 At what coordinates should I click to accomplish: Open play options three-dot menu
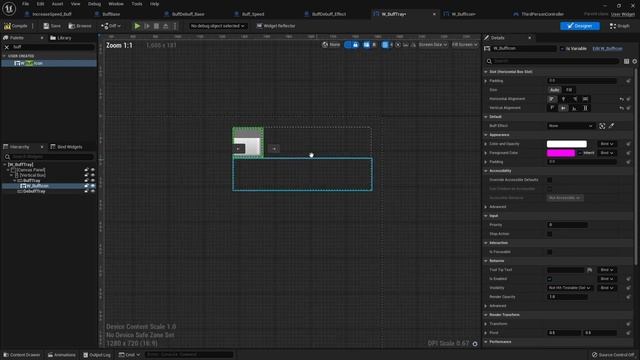click(x=175, y=26)
